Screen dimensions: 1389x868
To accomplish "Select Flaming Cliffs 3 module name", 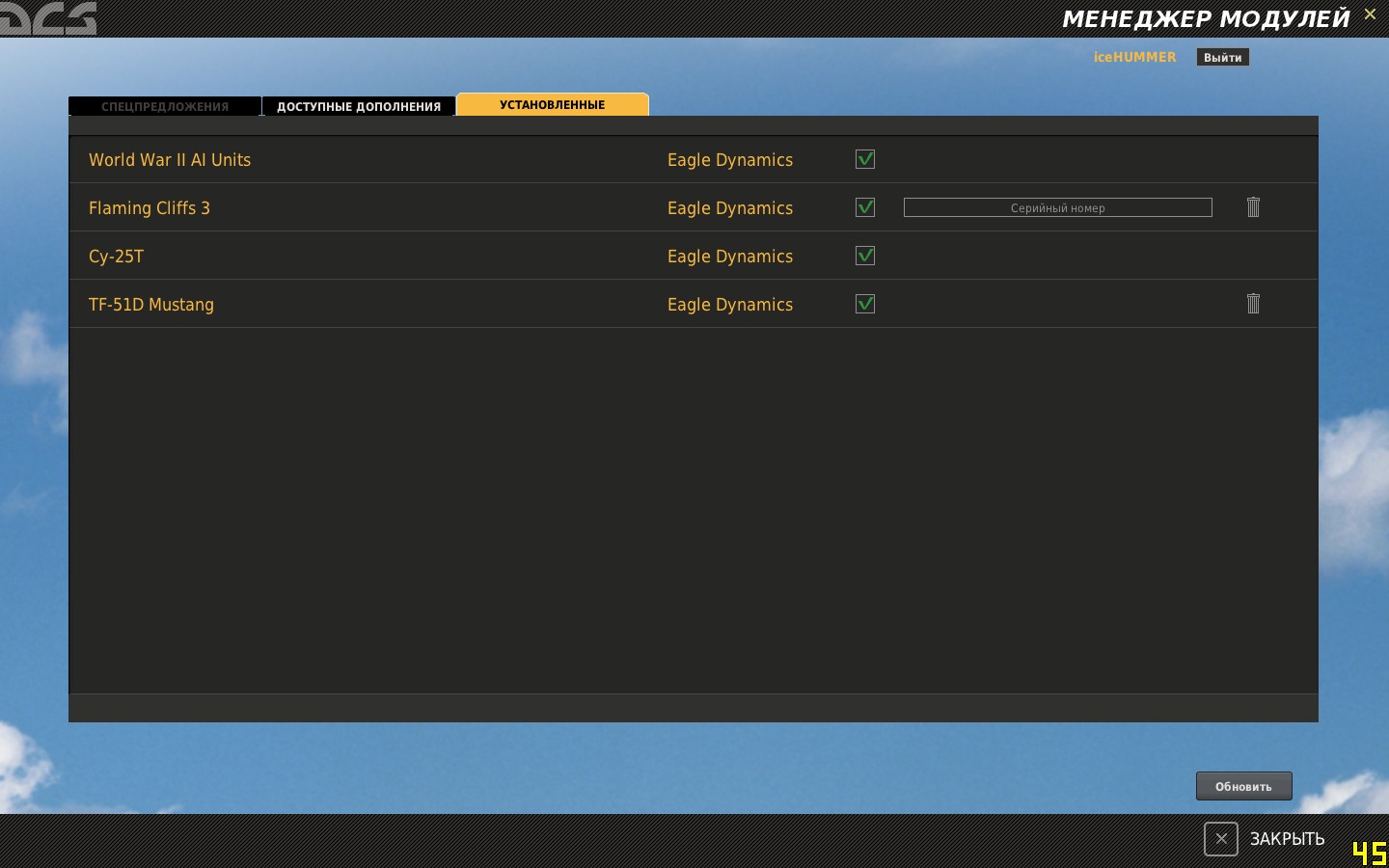I will tap(150, 208).
